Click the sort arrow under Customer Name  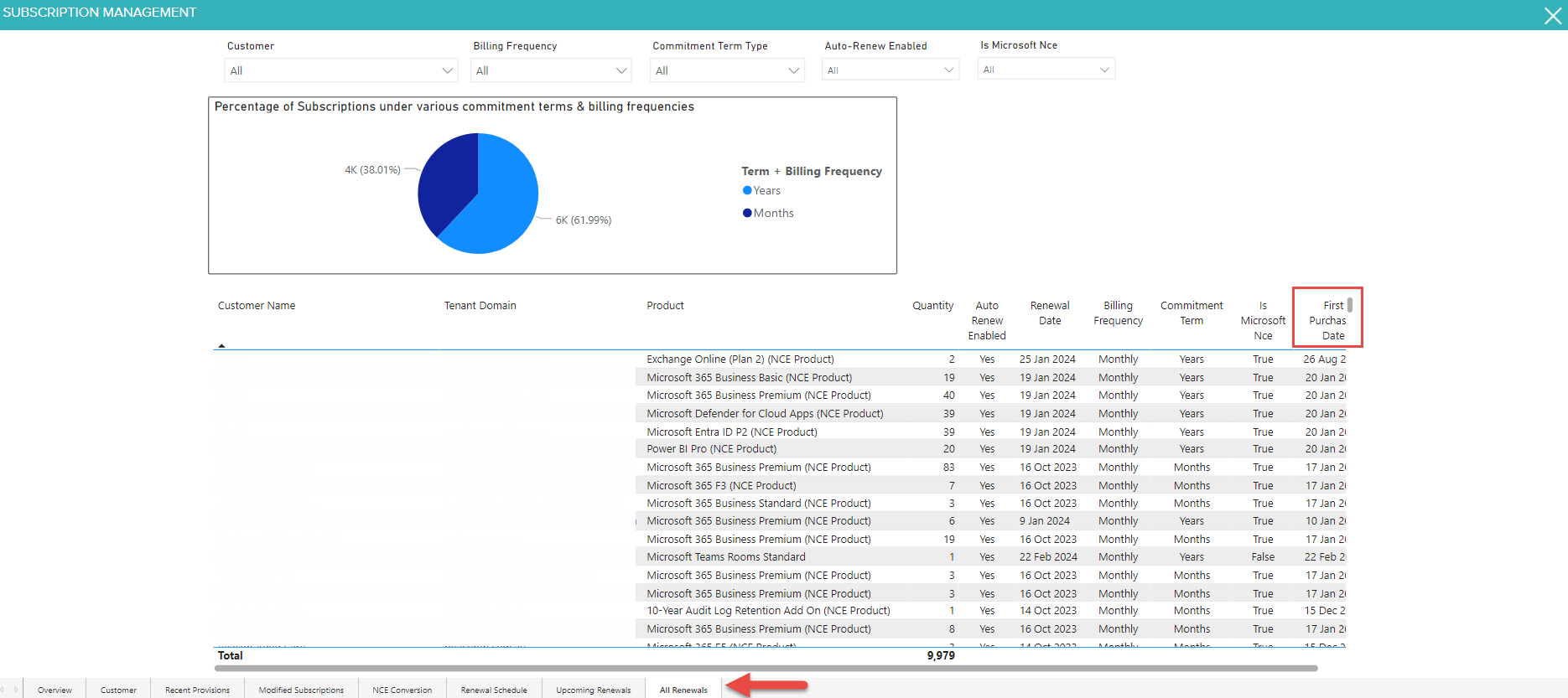click(221, 345)
